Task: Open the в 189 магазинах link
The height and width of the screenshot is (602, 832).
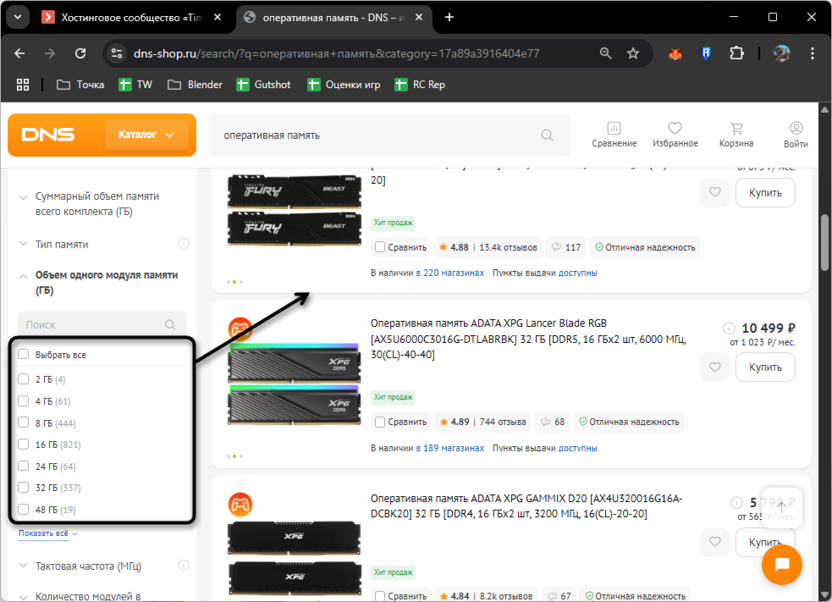Action: [x=450, y=448]
